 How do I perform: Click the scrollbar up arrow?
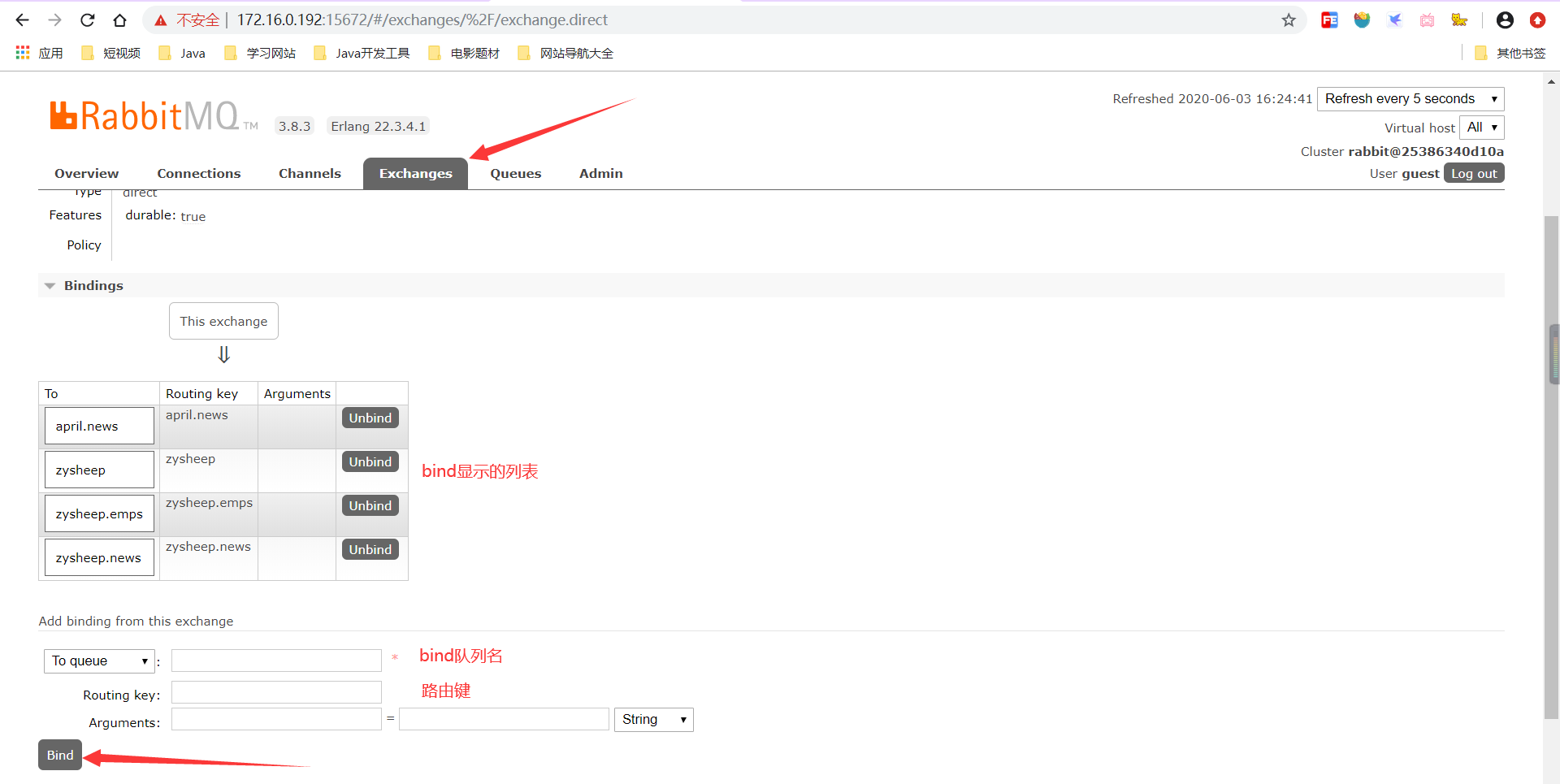click(x=1552, y=81)
